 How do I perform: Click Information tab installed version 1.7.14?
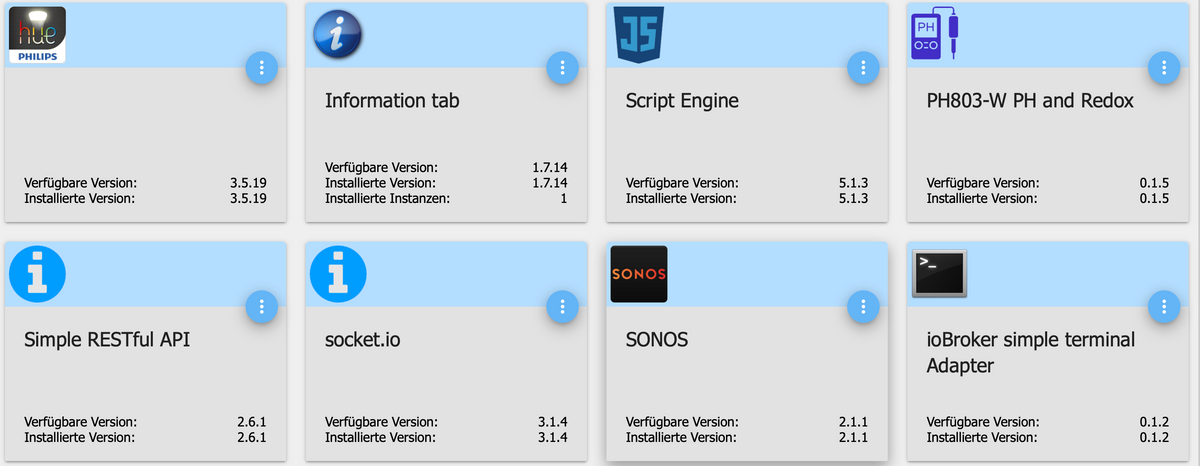pyautogui.click(x=549, y=183)
